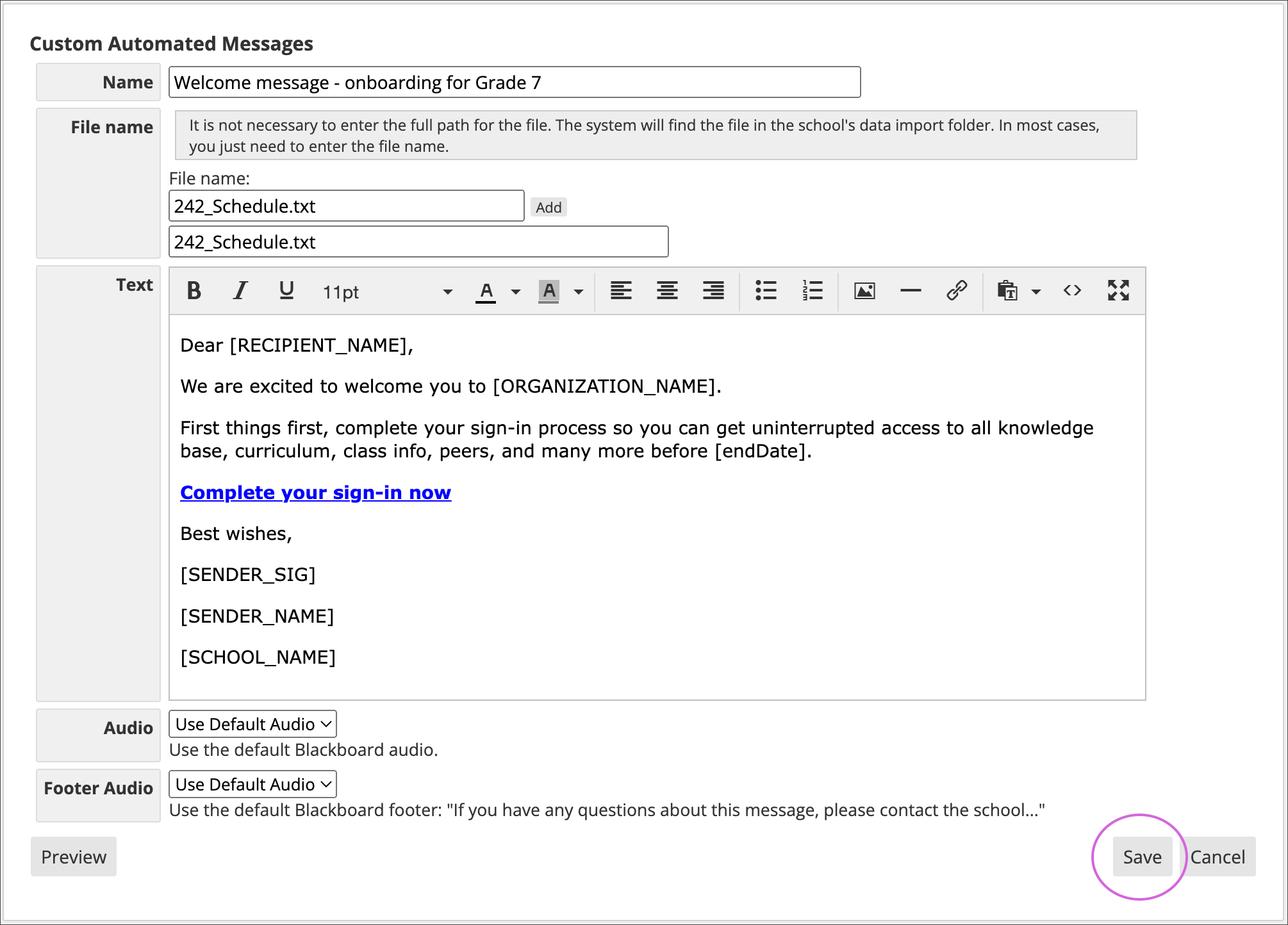Open the source code view

tap(1072, 291)
